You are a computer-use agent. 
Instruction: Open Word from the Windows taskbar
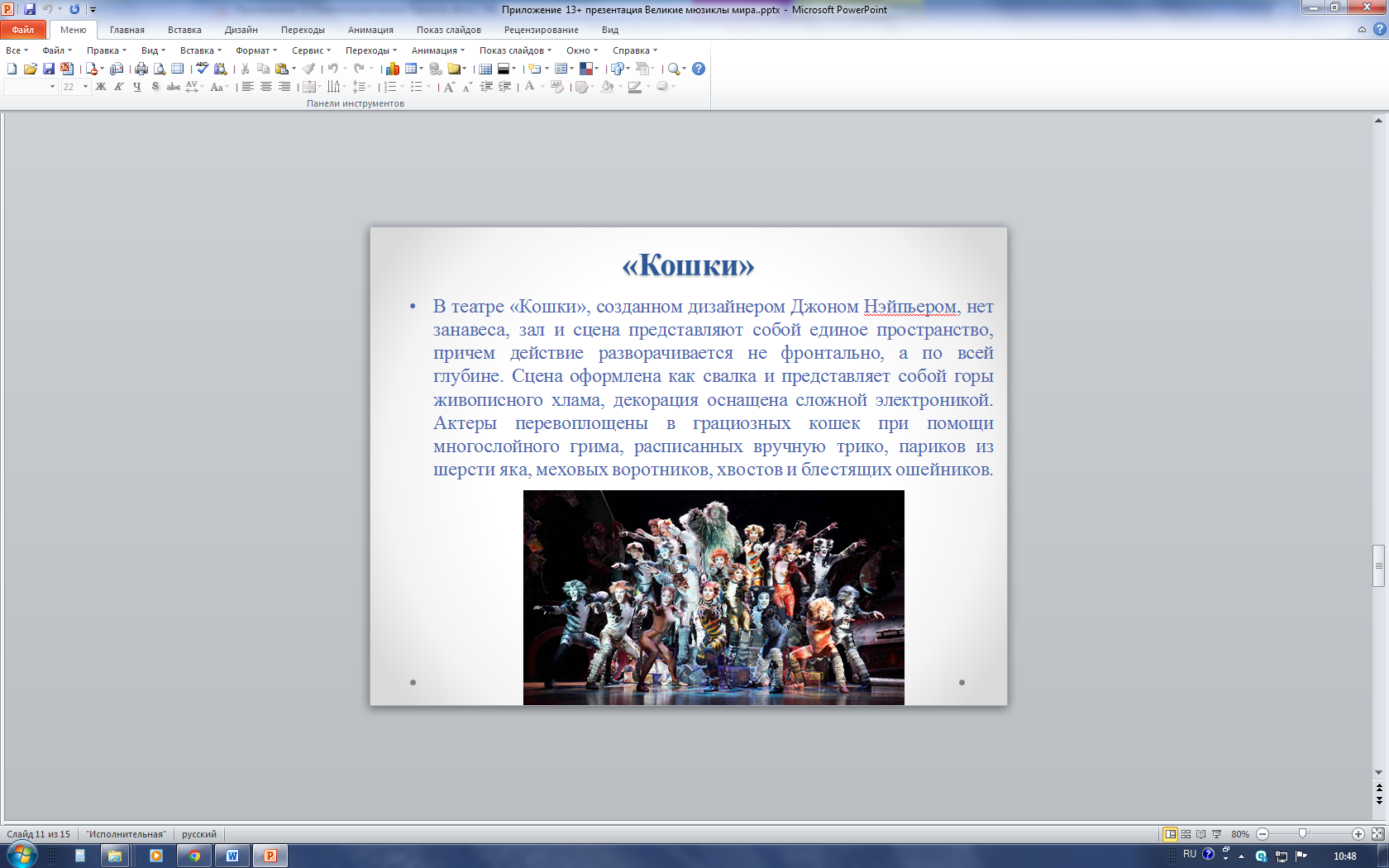point(232,856)
